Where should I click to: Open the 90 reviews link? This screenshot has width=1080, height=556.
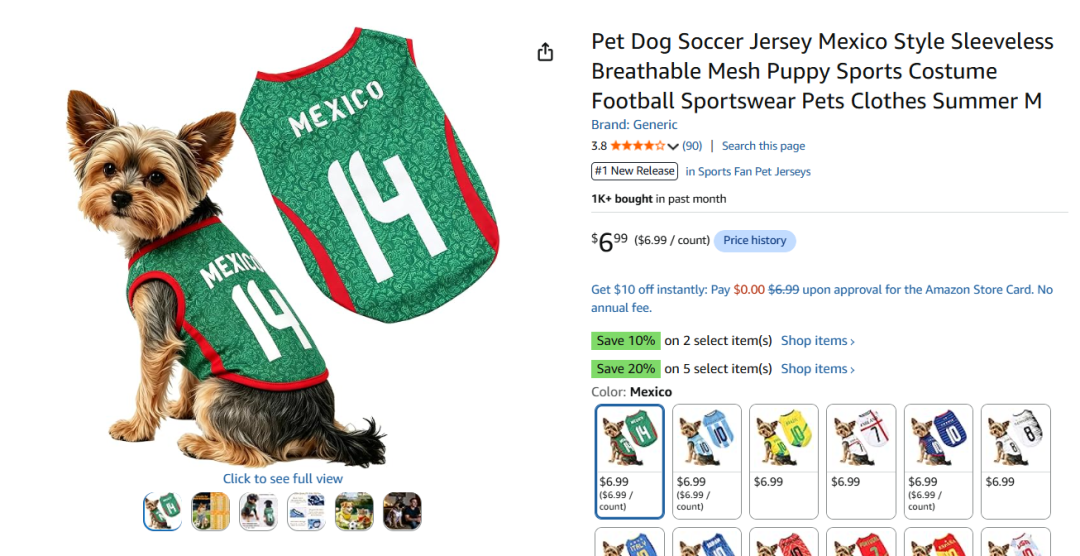[692, 146]
